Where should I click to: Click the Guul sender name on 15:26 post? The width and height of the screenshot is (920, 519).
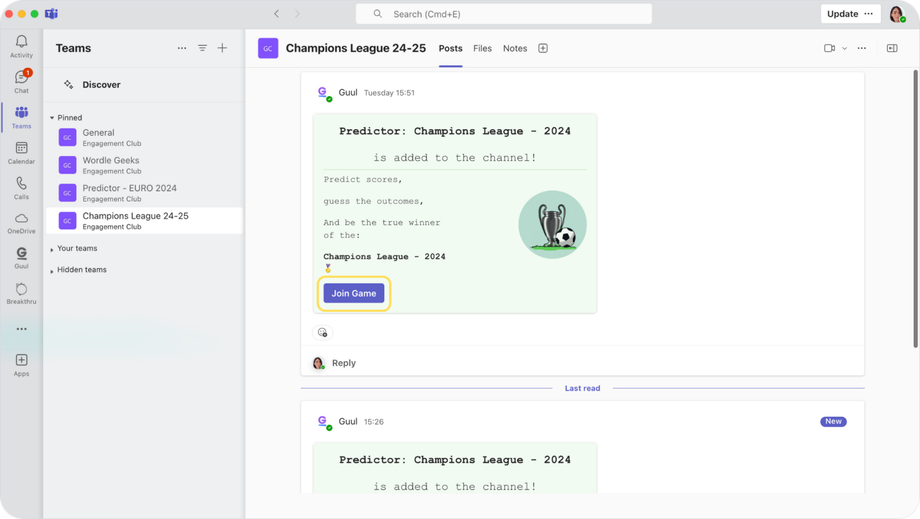(348, 421)
